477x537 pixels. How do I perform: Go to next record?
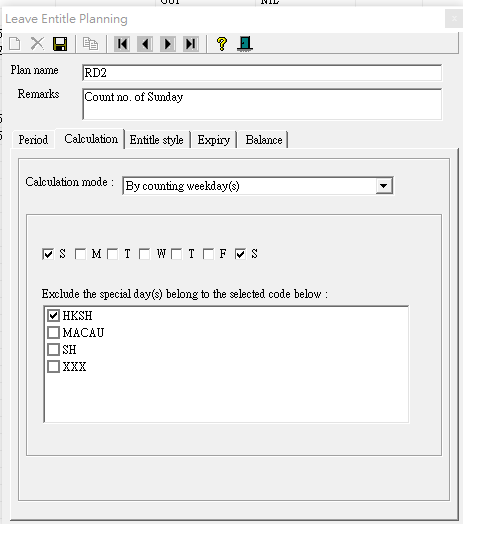[168, 44]
